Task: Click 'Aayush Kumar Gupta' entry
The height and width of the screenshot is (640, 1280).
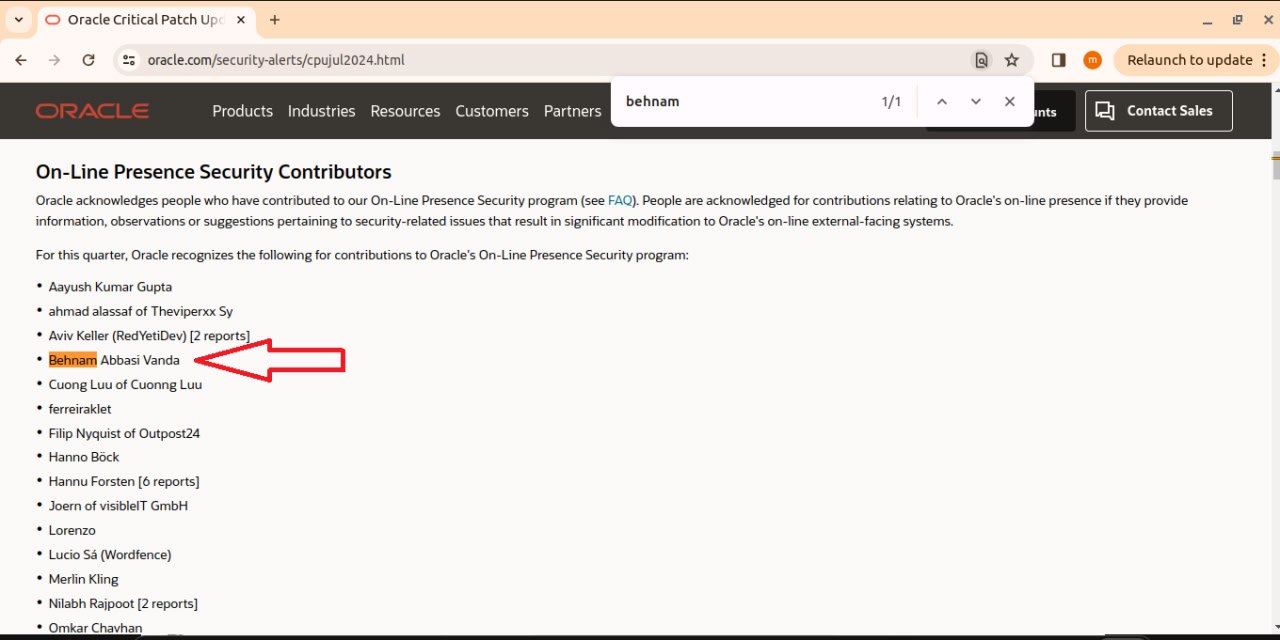Action: (x=110, y=287)
